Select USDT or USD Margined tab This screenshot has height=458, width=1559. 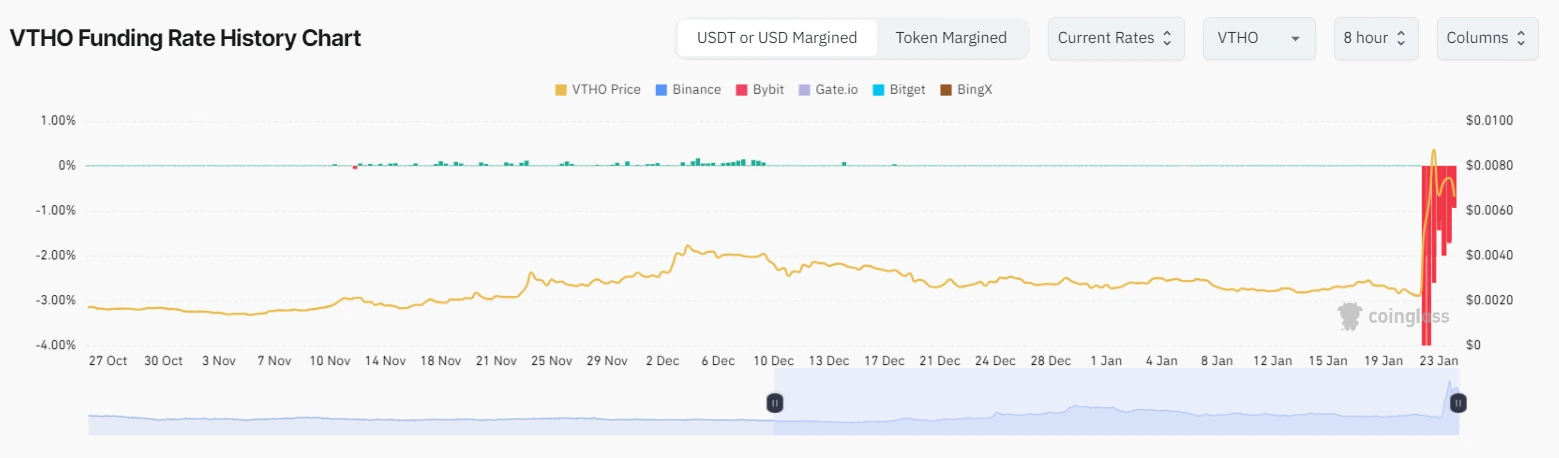(777, 38)
